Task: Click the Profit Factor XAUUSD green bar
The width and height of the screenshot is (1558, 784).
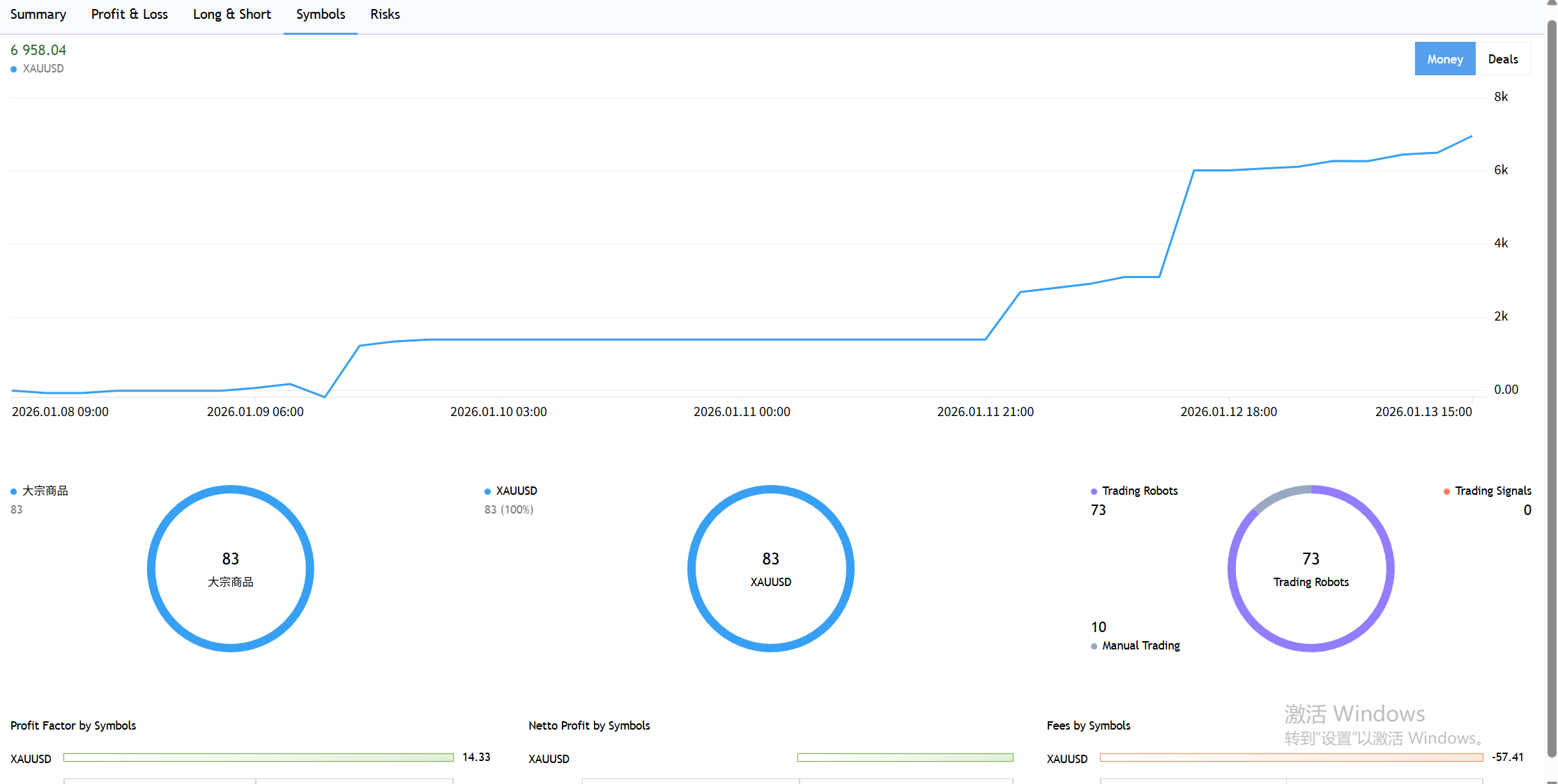Action: point(258,758)
